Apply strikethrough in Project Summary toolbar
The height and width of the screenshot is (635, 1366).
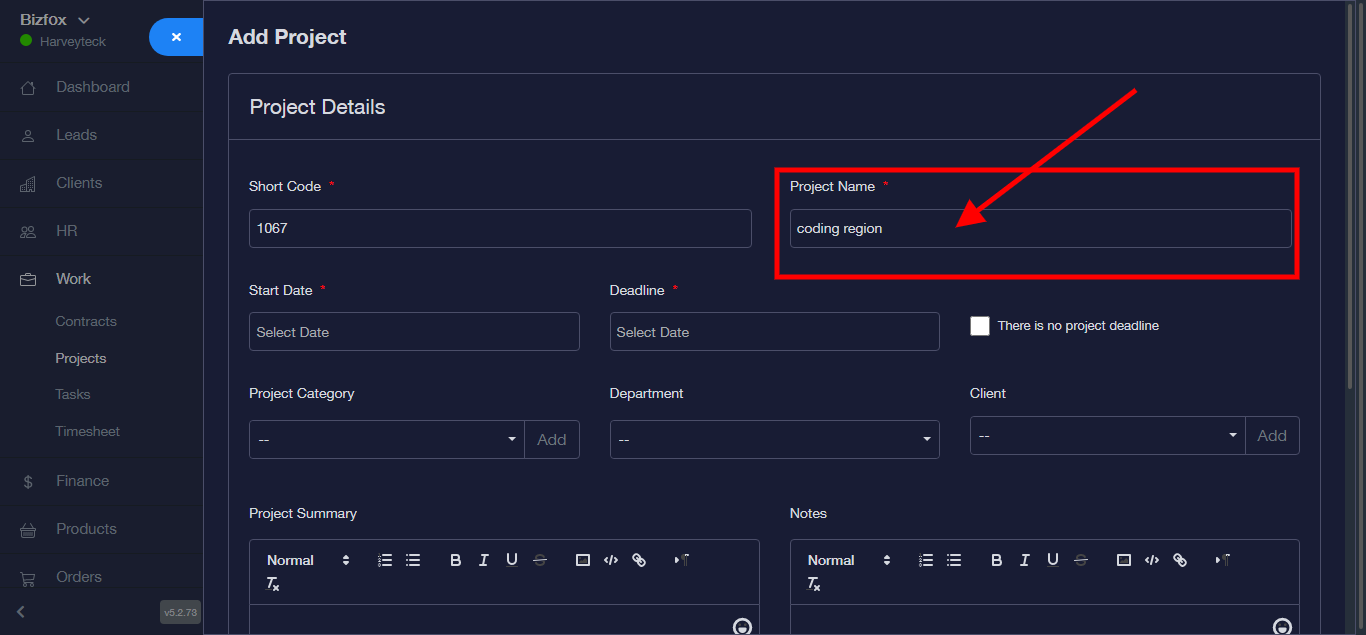[540, 560]
